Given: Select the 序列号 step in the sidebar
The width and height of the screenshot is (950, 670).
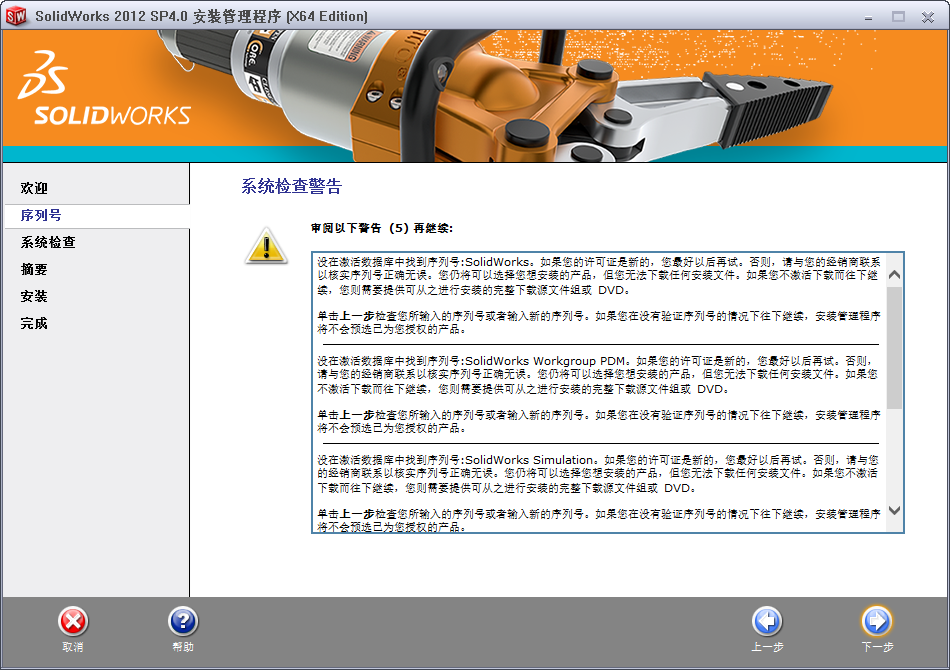Looking at the screenshot, I should point(41,215).
